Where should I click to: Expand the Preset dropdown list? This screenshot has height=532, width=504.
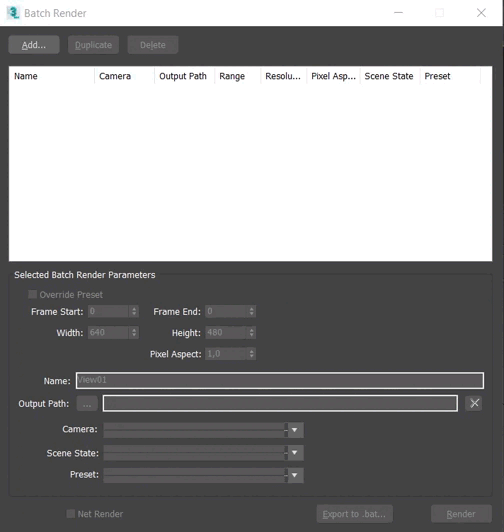pyautogui.click(x=294, y=475)
